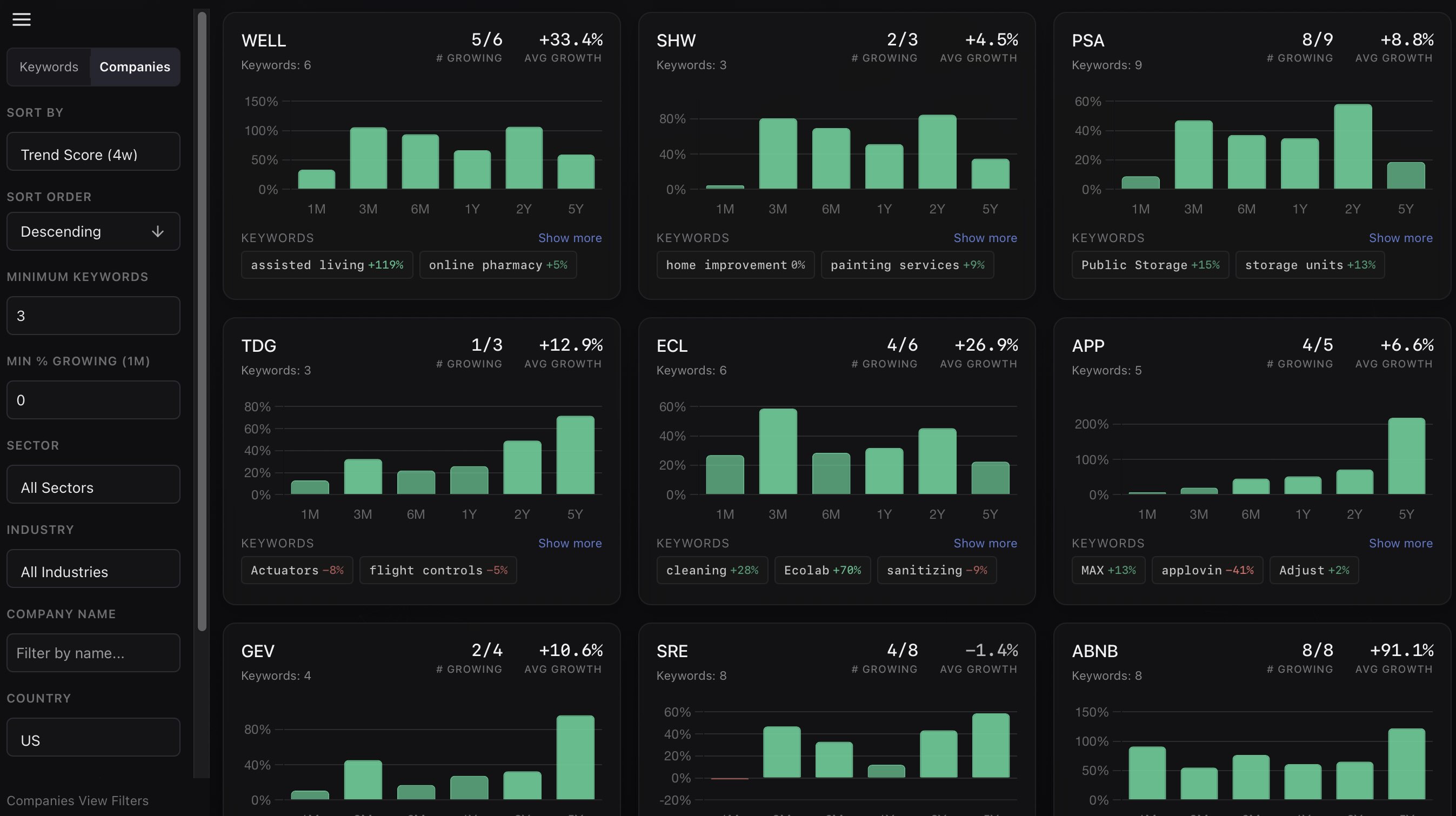This screenshot has height=816, width=1456.
Task: Select the painting services keyword chip
Action: (907, 265)
